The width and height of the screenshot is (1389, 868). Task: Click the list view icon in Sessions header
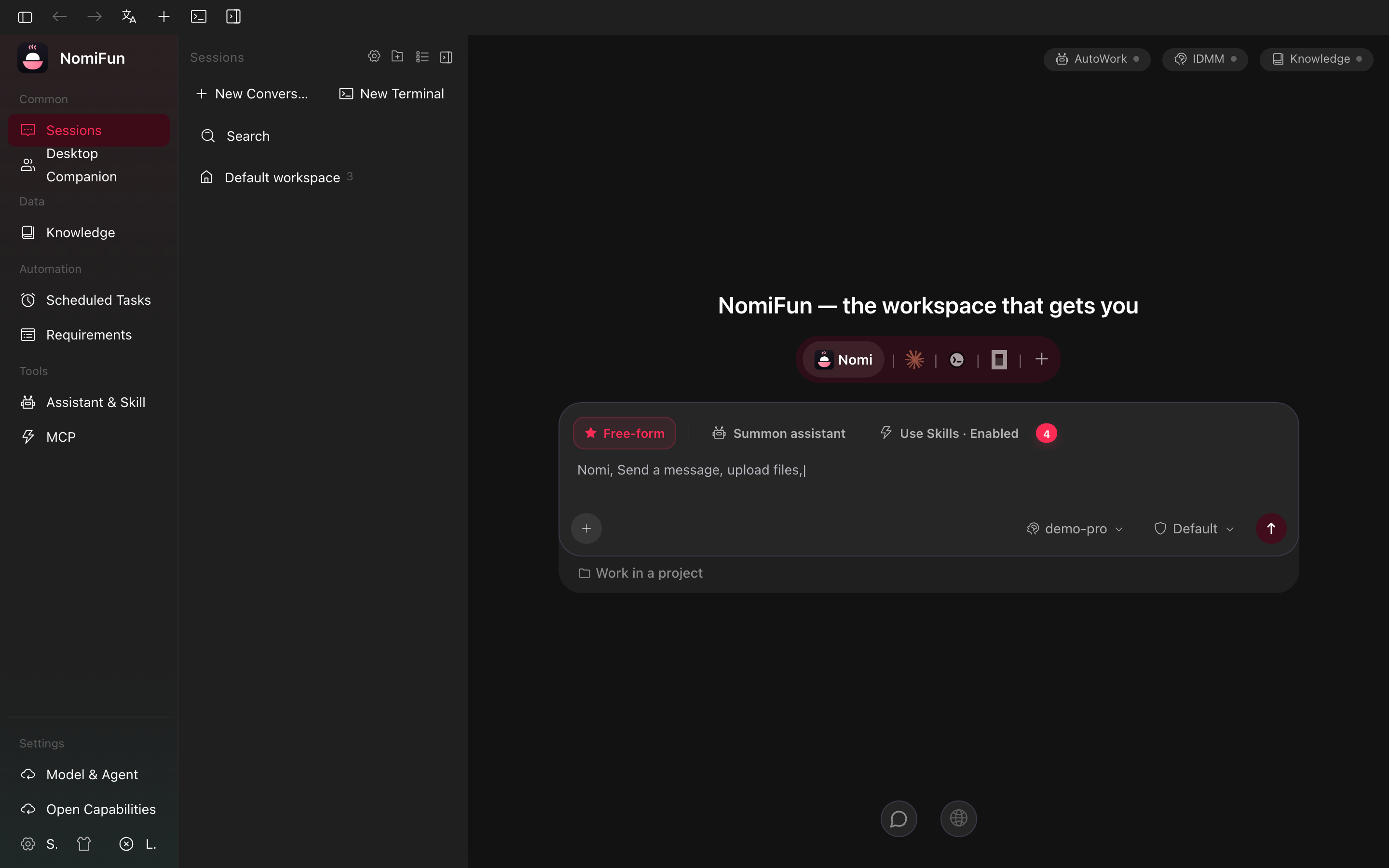click(422, 57)
